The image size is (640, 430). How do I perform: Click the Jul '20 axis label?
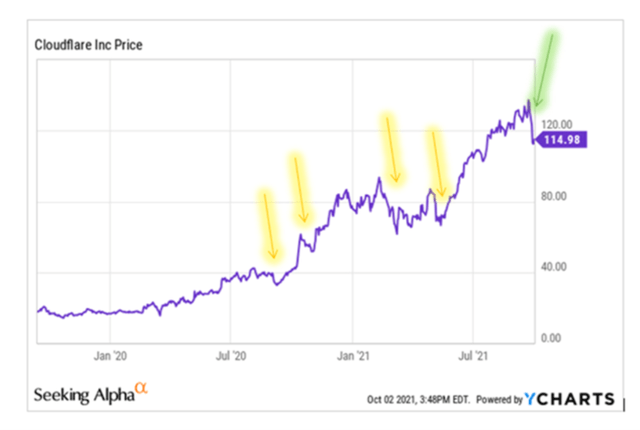tap(231, 356)
